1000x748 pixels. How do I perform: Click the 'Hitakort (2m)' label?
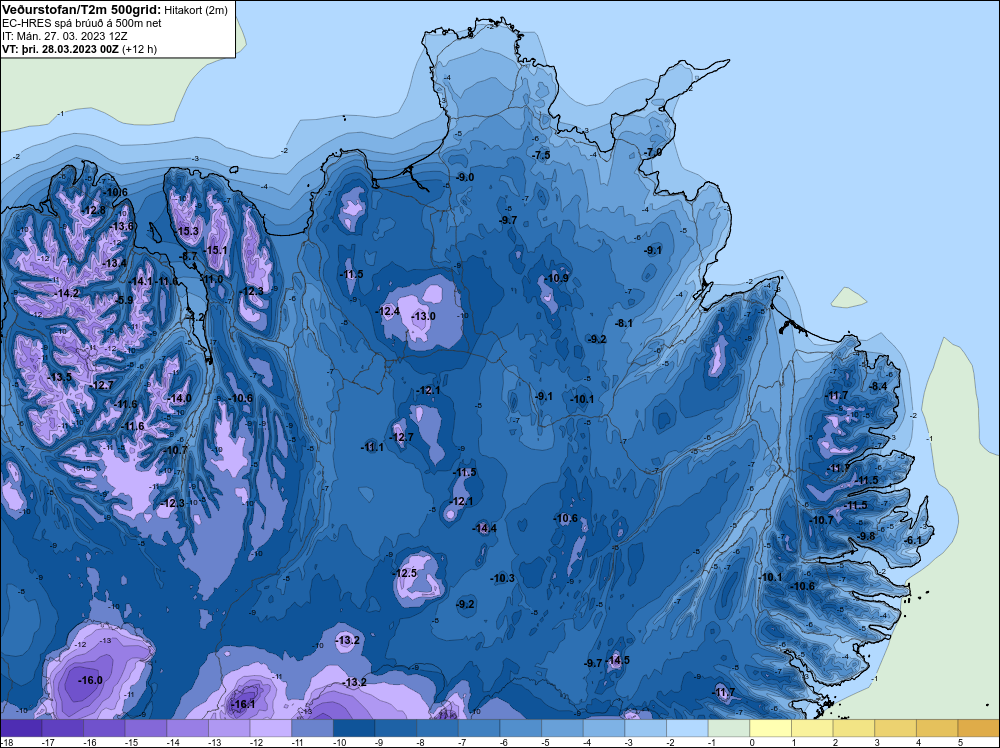pyautogui.click(x=195, y=11)
